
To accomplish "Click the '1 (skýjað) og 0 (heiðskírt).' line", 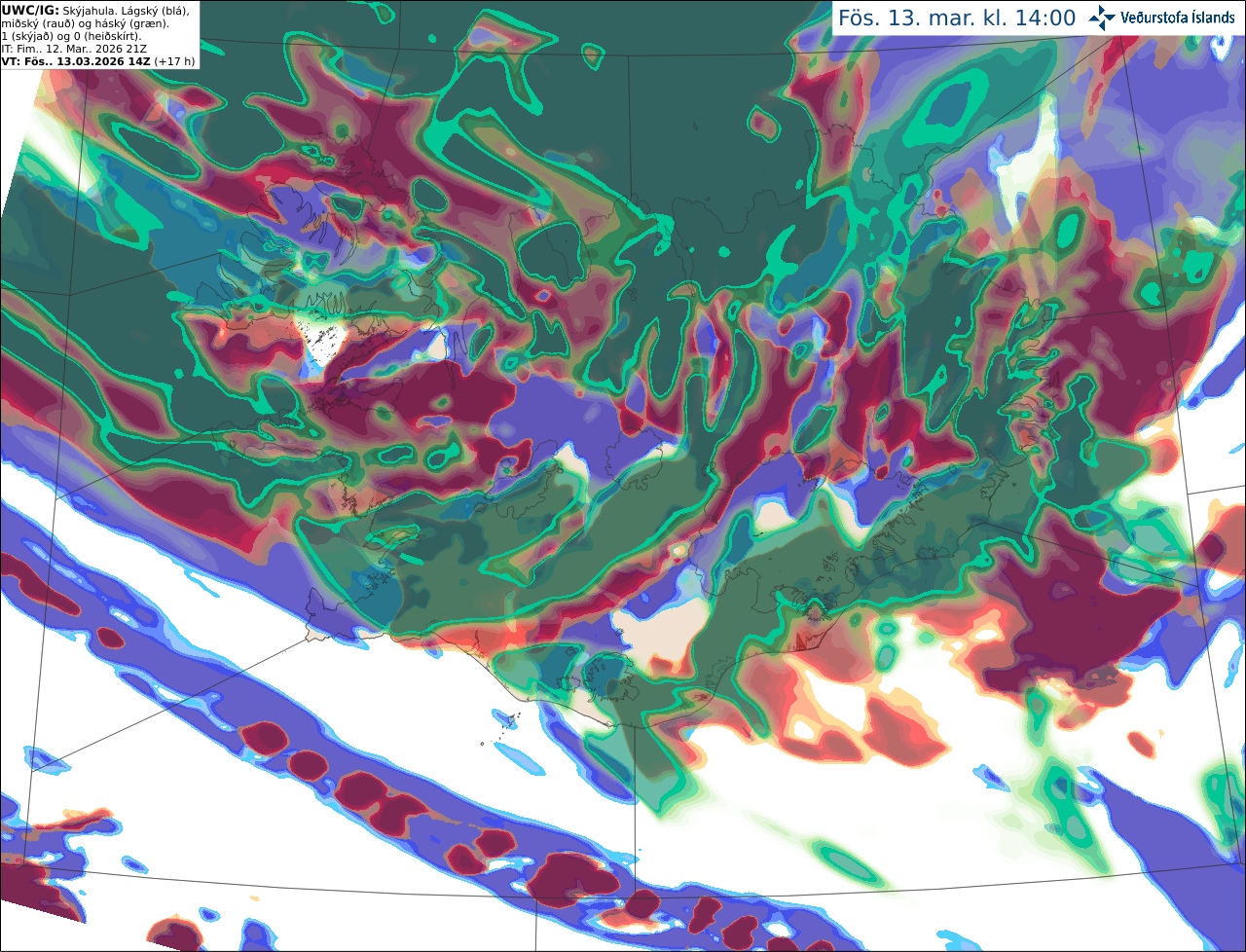I will click(x=71, y=36).
